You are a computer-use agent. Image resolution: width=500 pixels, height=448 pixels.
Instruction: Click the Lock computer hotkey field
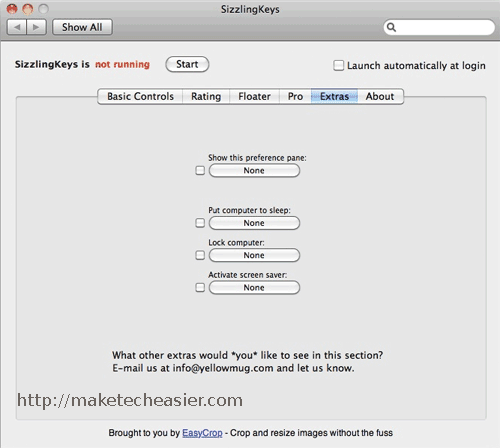(x=254, y=255)
